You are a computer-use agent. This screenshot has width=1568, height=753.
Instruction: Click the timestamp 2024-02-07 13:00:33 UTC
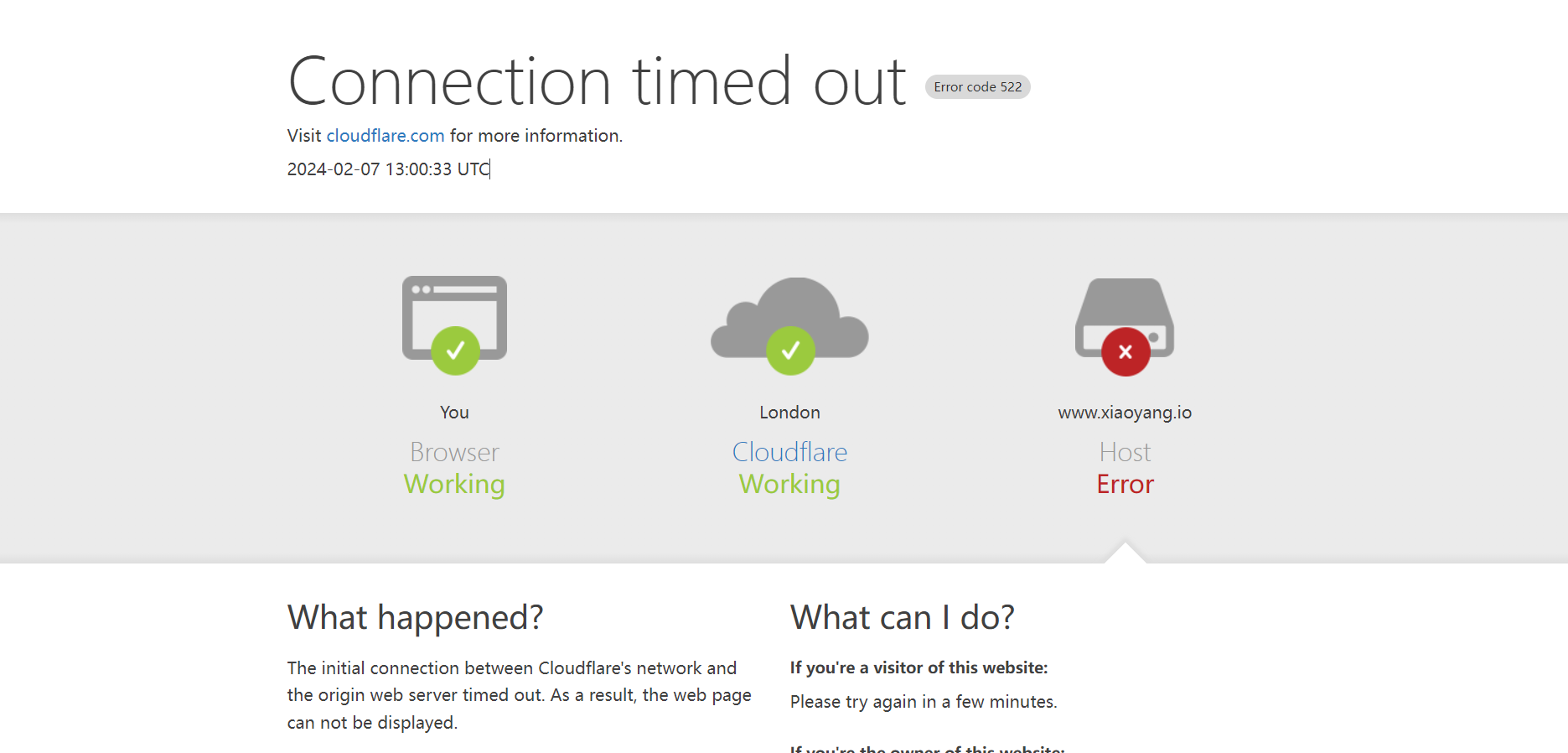(x=388, y=169)
